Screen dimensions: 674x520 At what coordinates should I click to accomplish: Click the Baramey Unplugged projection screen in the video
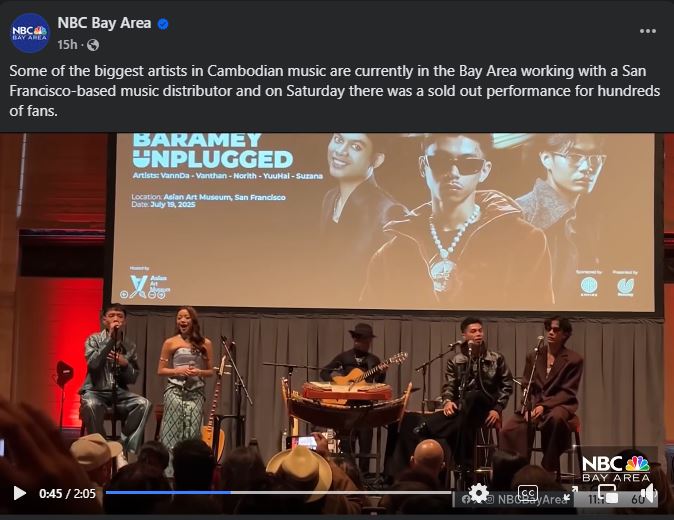[x=383, y=221]
